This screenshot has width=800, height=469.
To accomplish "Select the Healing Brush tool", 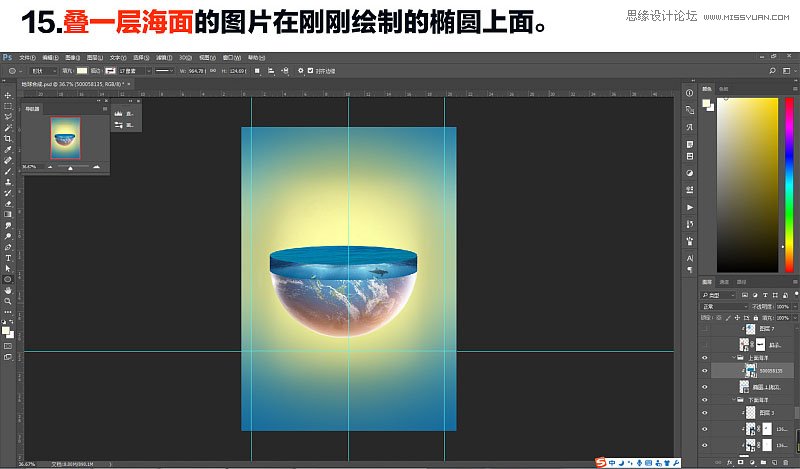I will pos(8,160).
